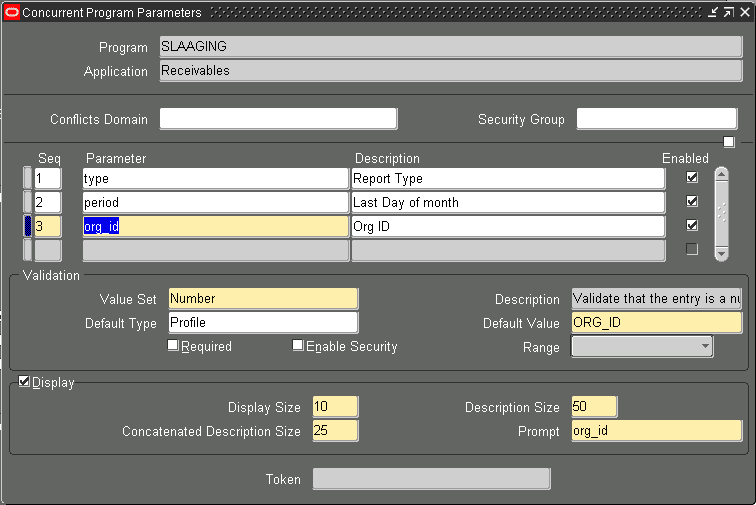This screenshot has width=756, height=505.
Task: Uncheck the Display checkbox
Action: click(25, 382)
